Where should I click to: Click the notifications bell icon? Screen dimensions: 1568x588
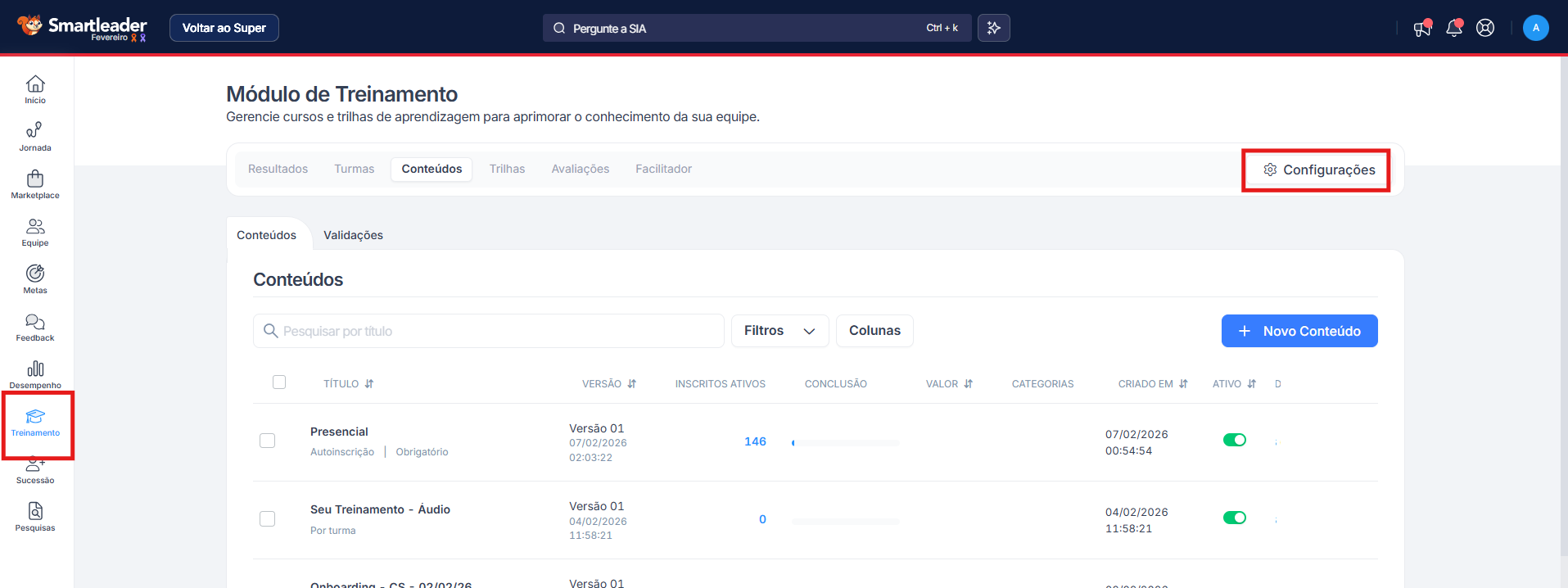coord(1453,29)
